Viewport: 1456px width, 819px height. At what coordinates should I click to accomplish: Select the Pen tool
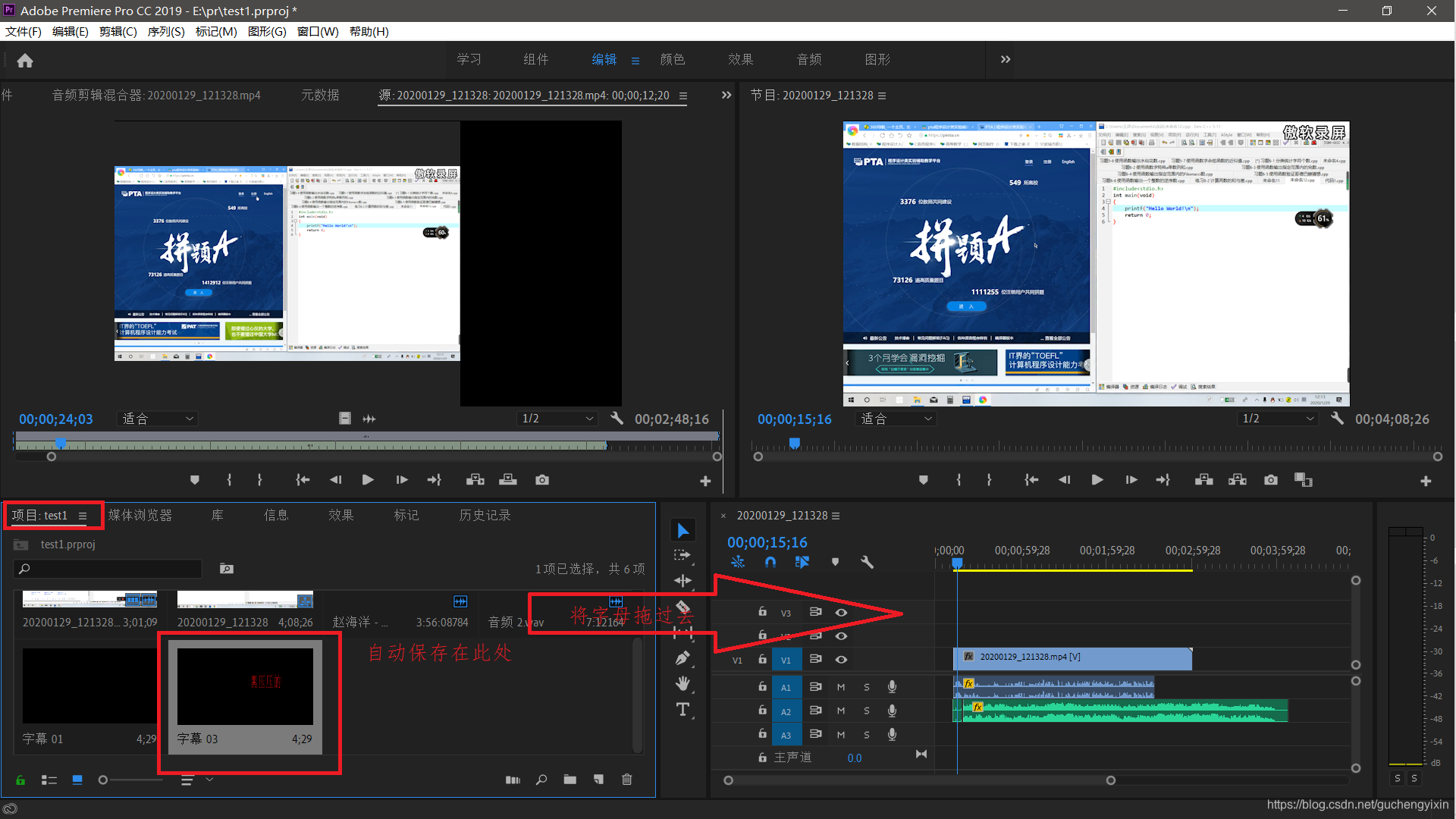[682, 658]
